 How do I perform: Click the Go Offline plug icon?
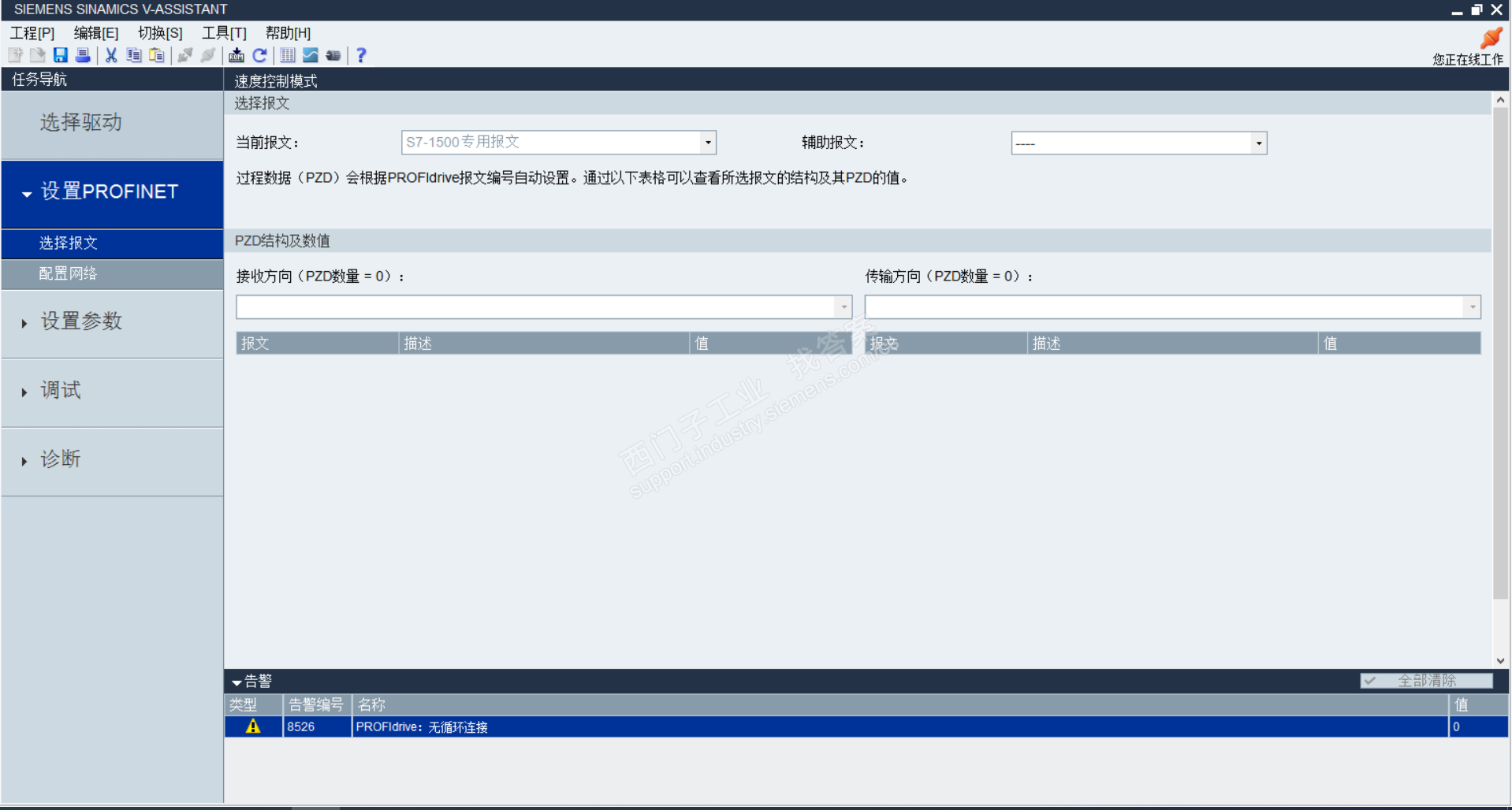pos(208,55)
